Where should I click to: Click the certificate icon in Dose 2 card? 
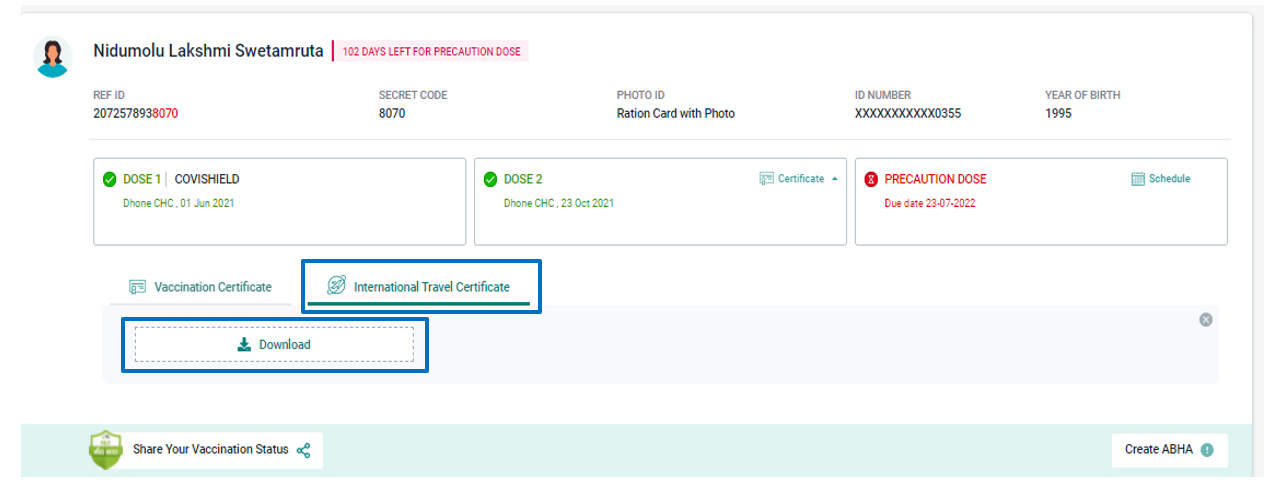tap(767, 179)
